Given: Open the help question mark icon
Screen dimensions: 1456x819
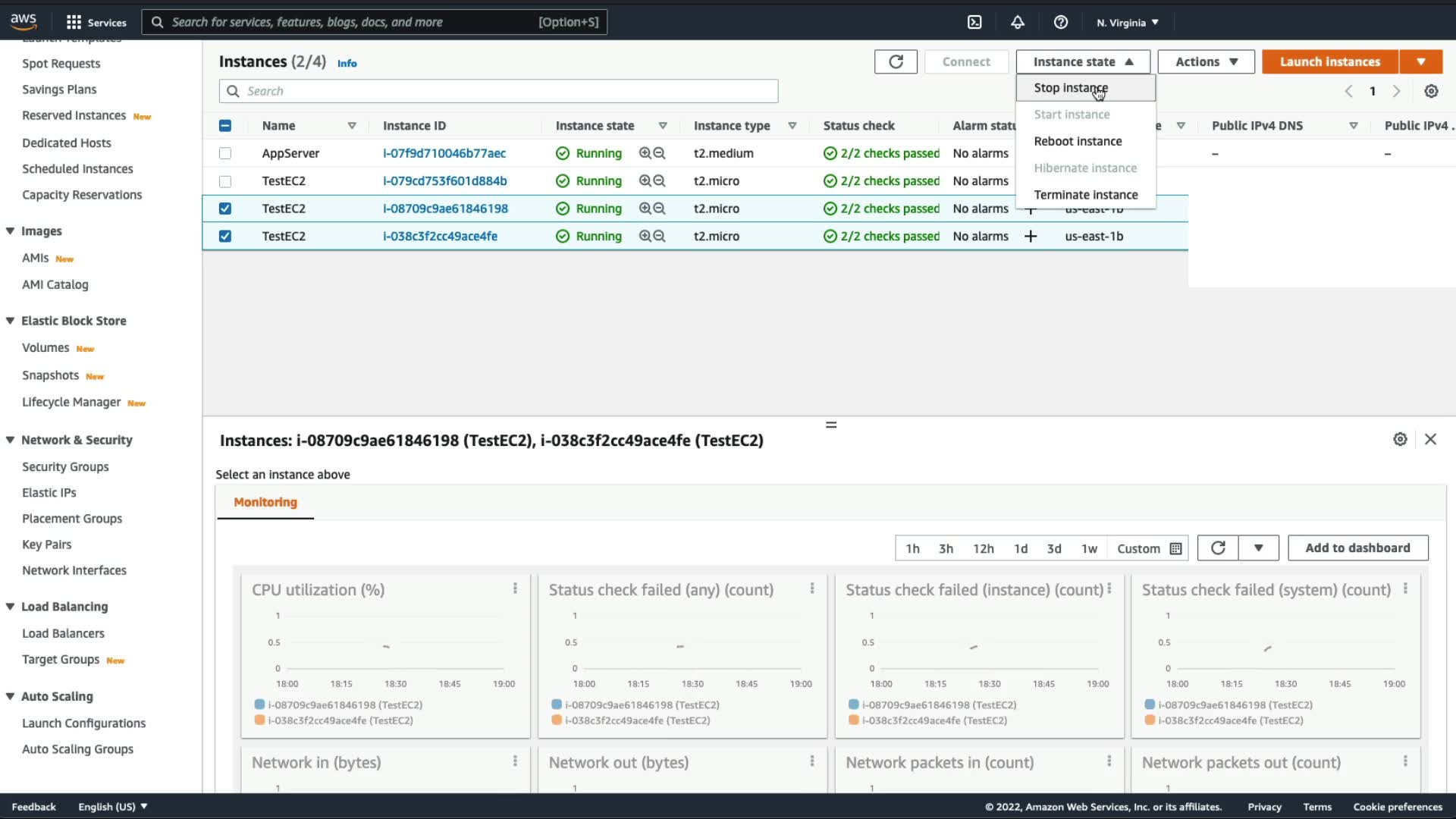Looking at the screenshot, I should point(1061,22).
